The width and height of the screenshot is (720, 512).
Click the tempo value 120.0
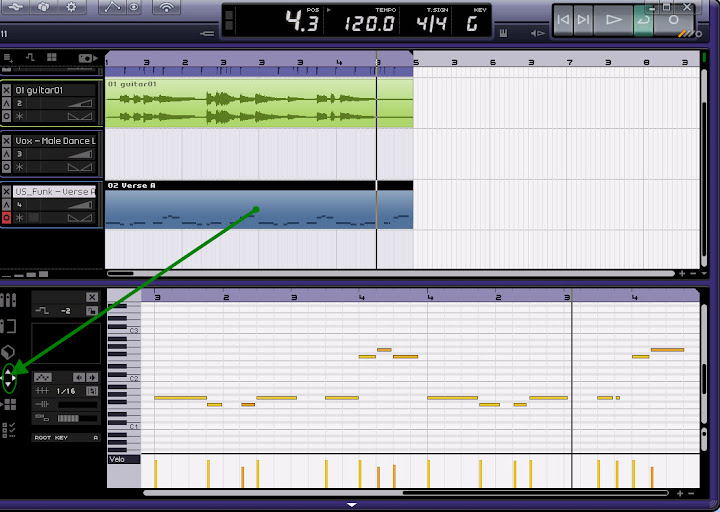[x=370, y=21]
